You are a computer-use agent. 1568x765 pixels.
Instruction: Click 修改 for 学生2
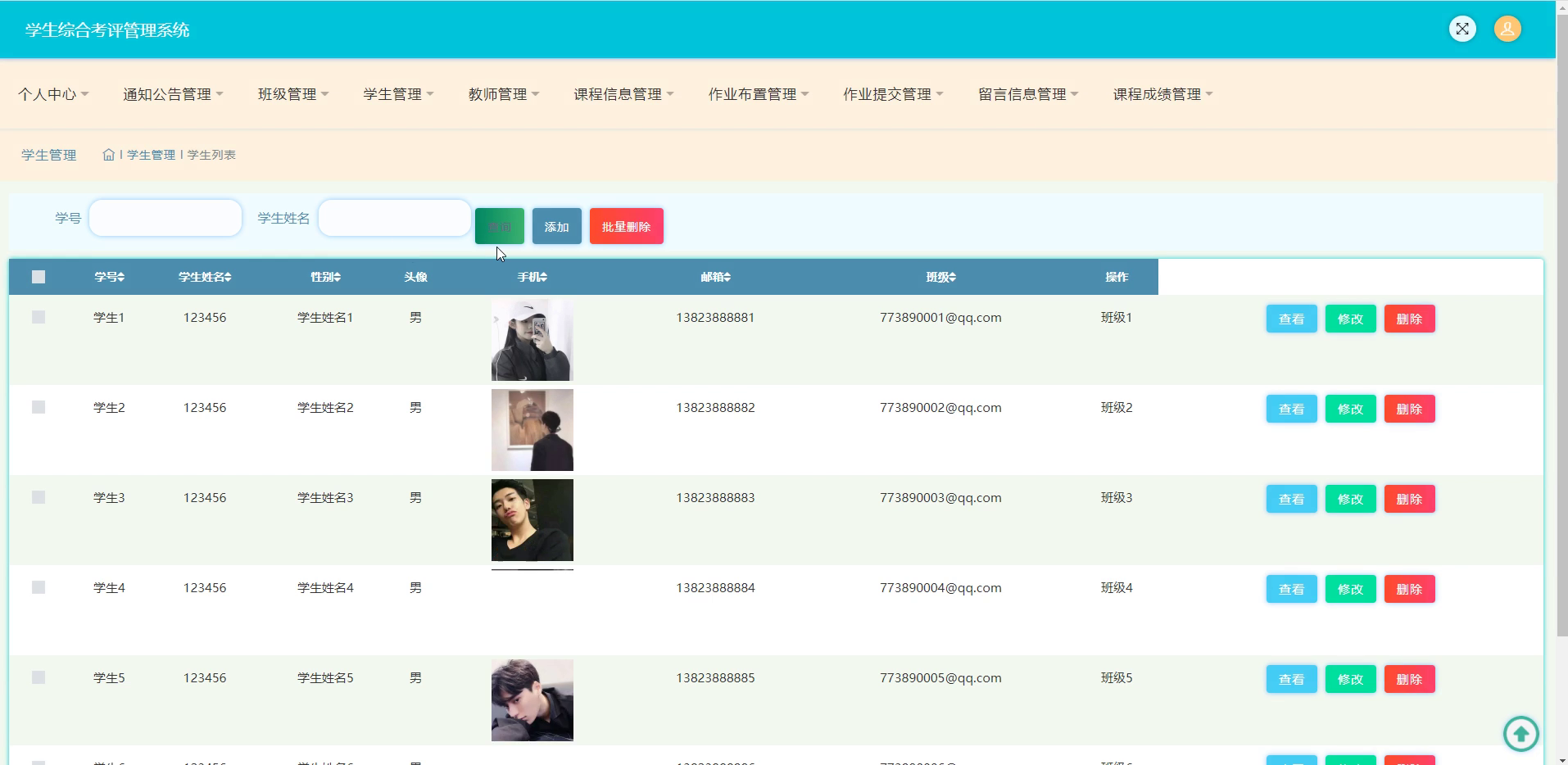(x=1351, y=409)
